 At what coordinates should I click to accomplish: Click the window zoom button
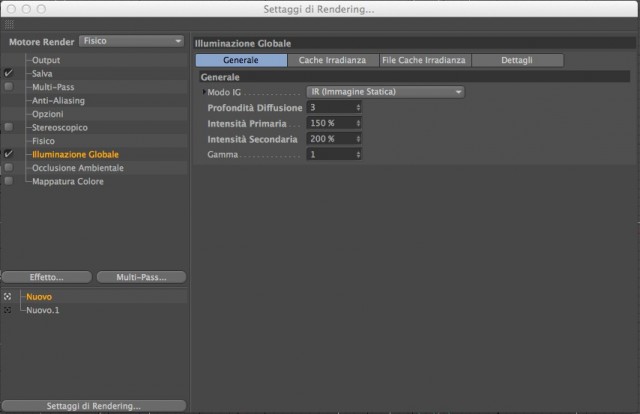click(41, 9)
